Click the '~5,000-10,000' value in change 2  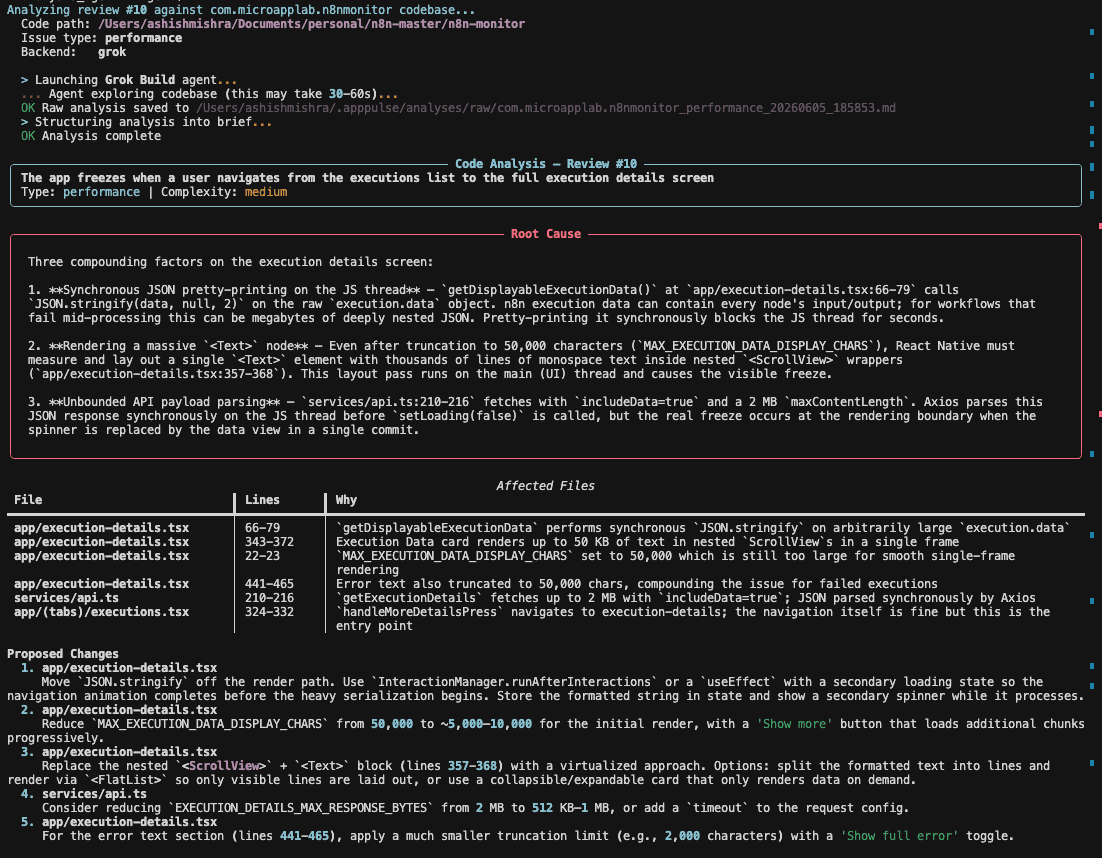486,724
